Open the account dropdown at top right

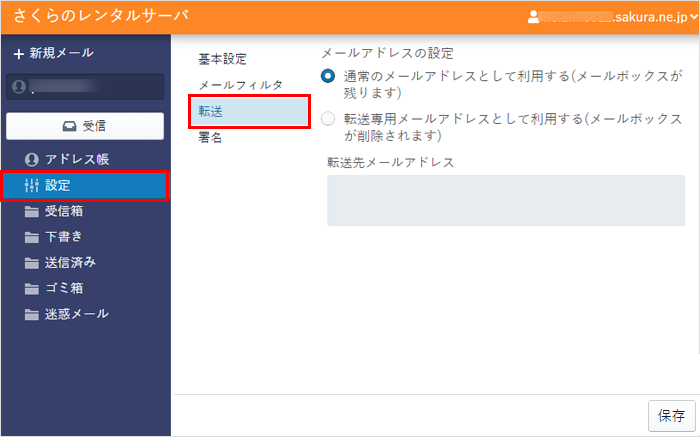(692, 17)
